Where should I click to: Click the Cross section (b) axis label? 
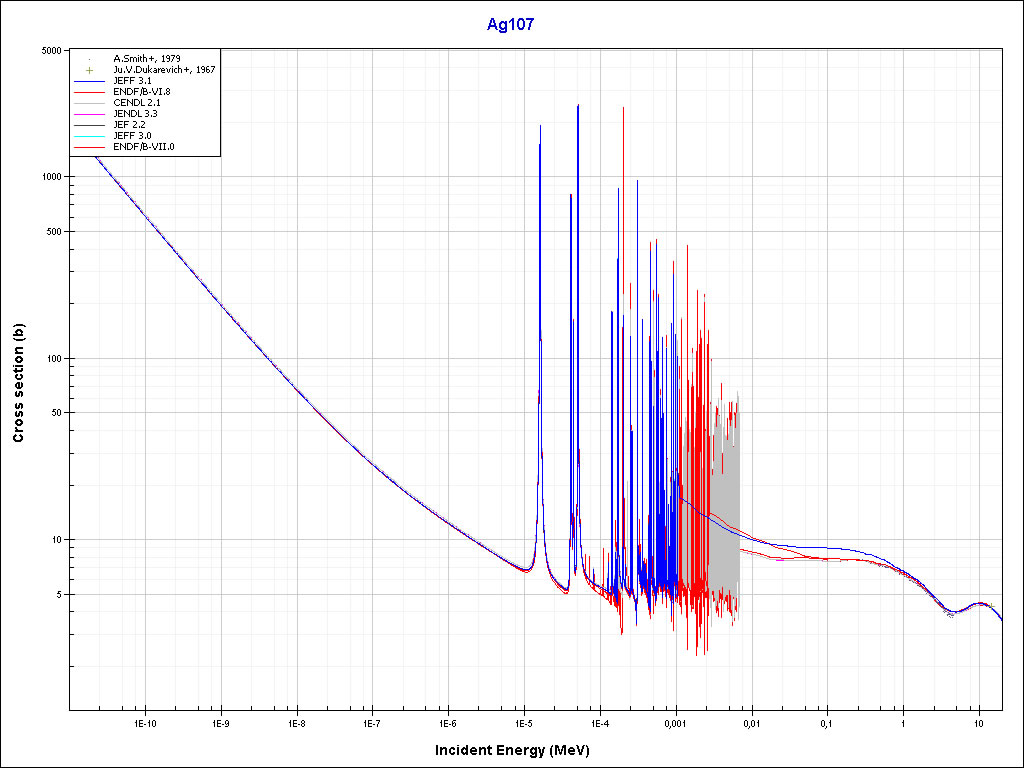coord(18,381)
